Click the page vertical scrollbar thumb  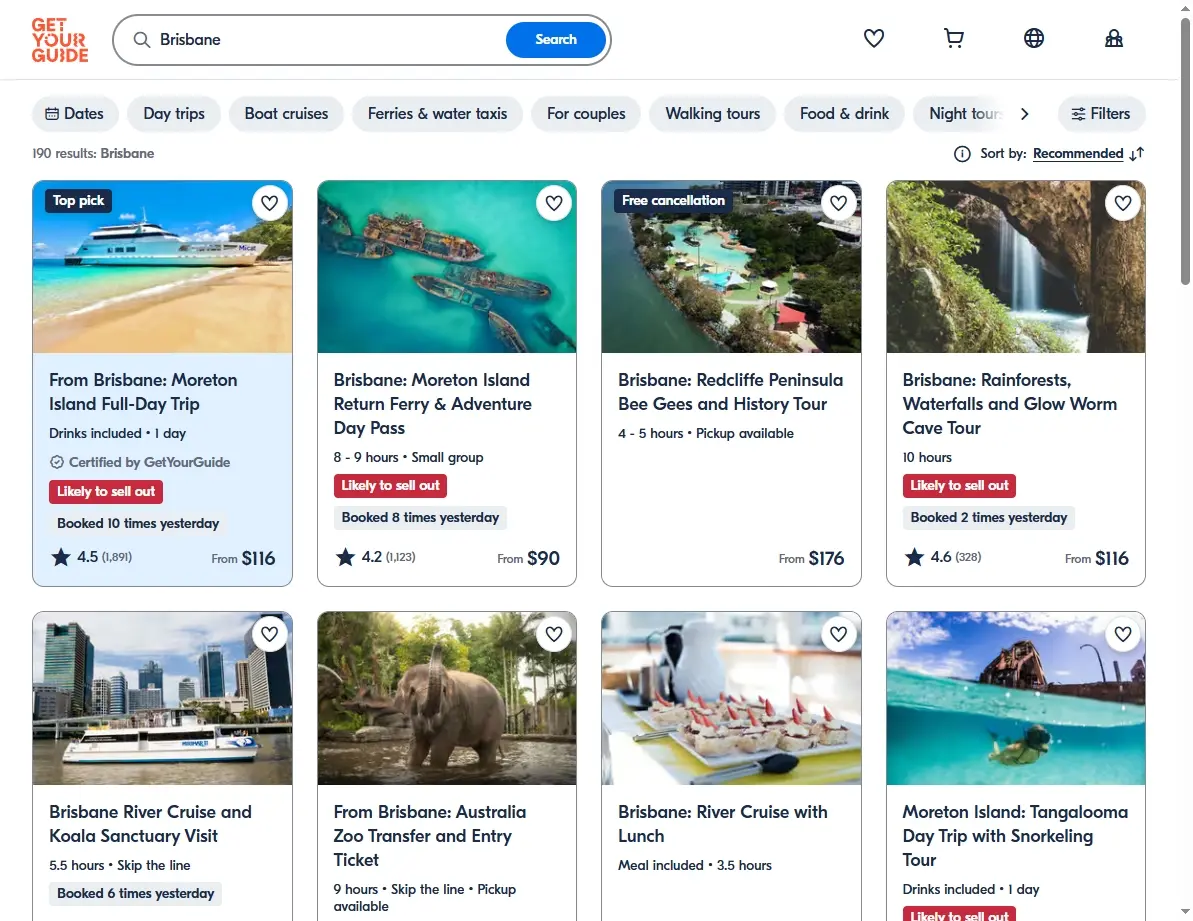(1185, 152)
